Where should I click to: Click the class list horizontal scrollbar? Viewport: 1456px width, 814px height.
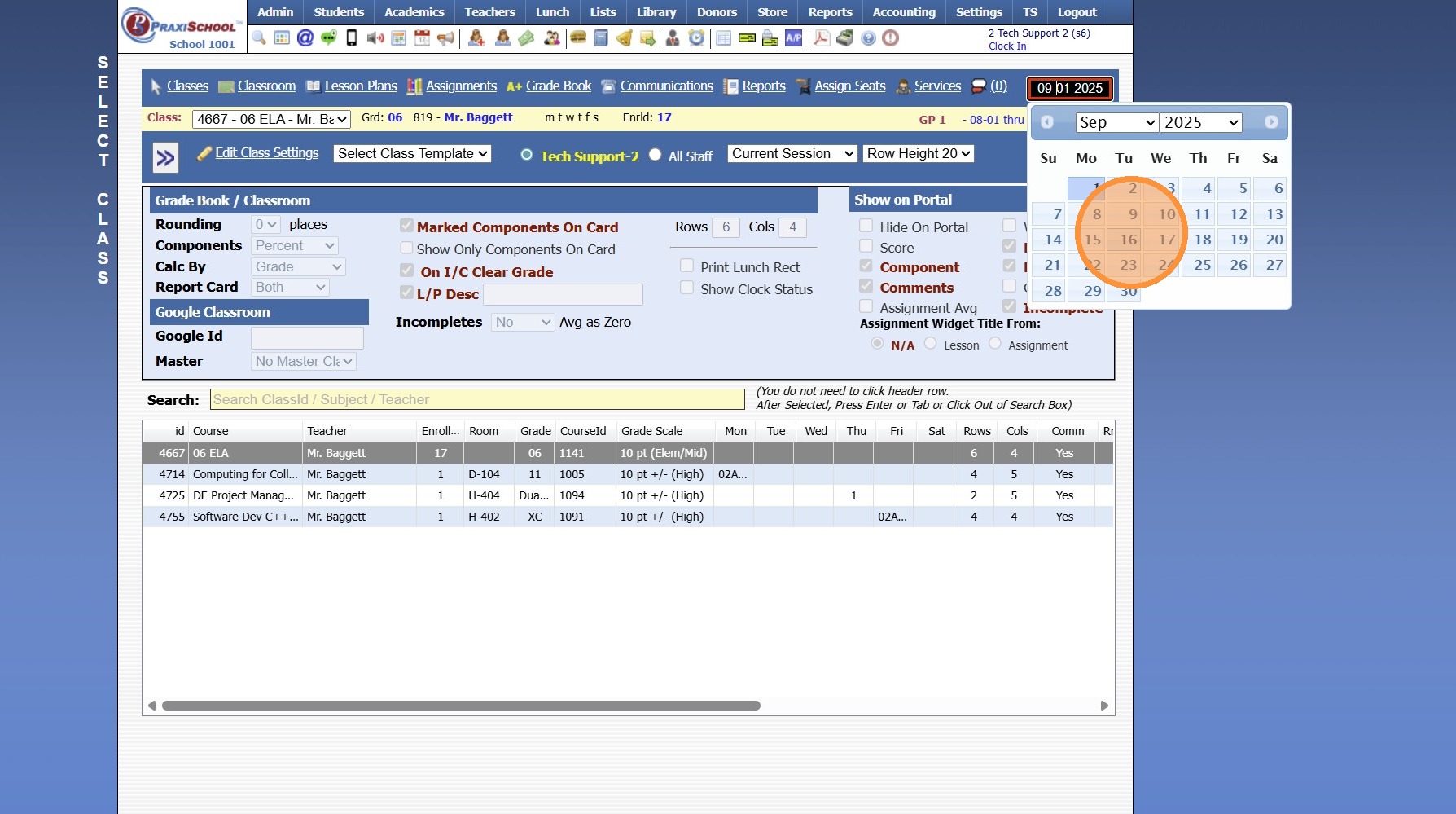[x=461, y=706]
